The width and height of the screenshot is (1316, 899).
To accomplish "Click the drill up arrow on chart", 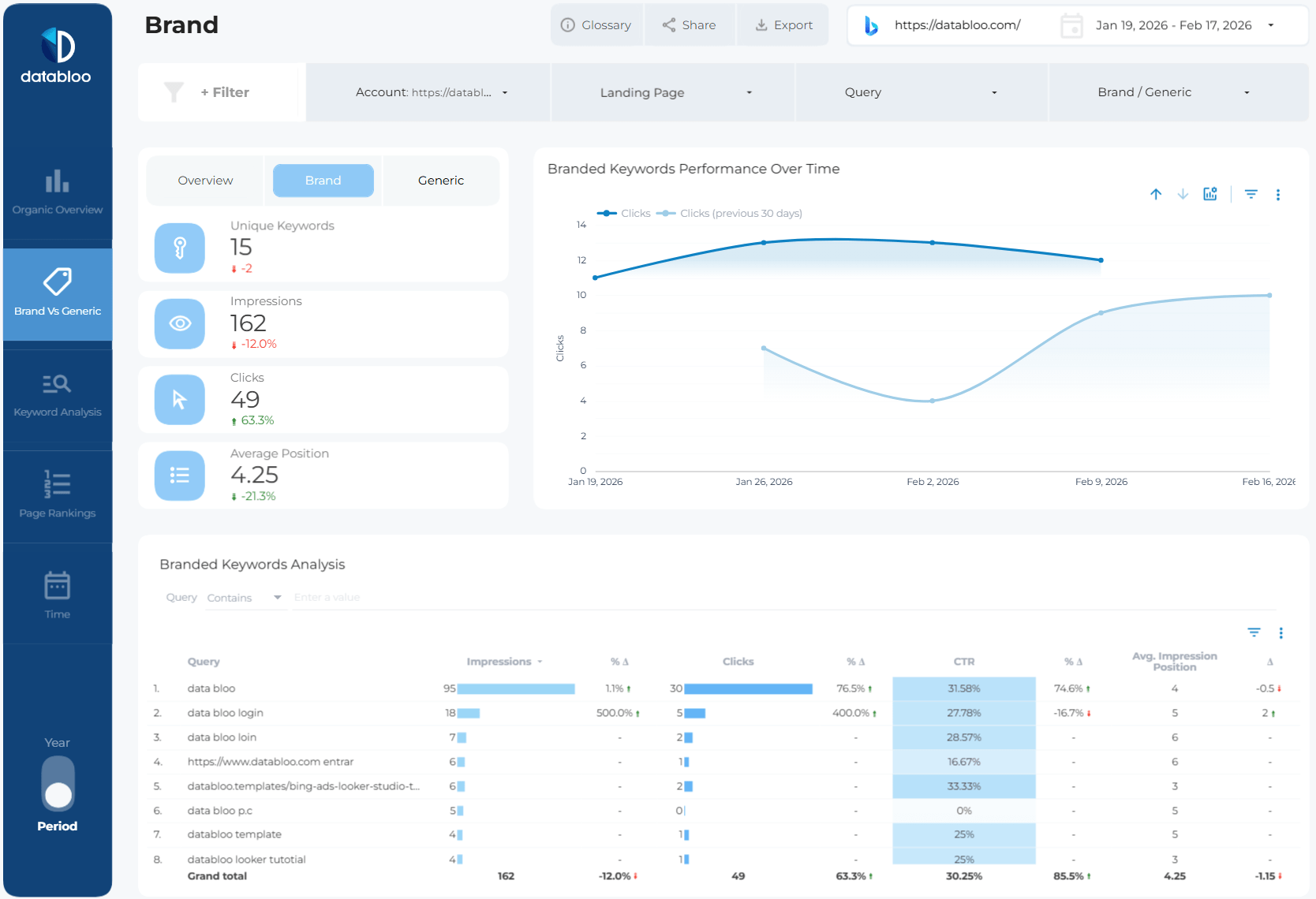I will click(1156, 194).
